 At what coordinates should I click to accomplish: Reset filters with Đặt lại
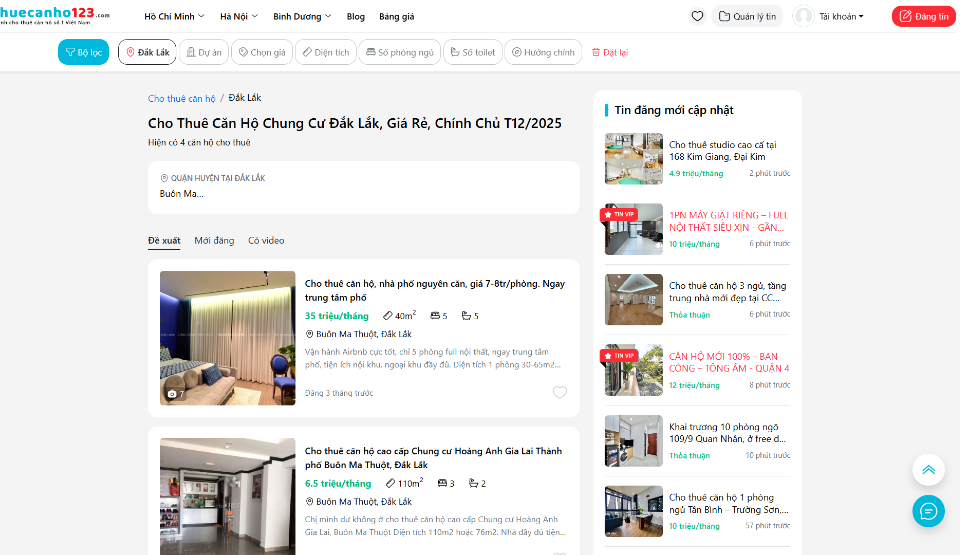[610, 53]
